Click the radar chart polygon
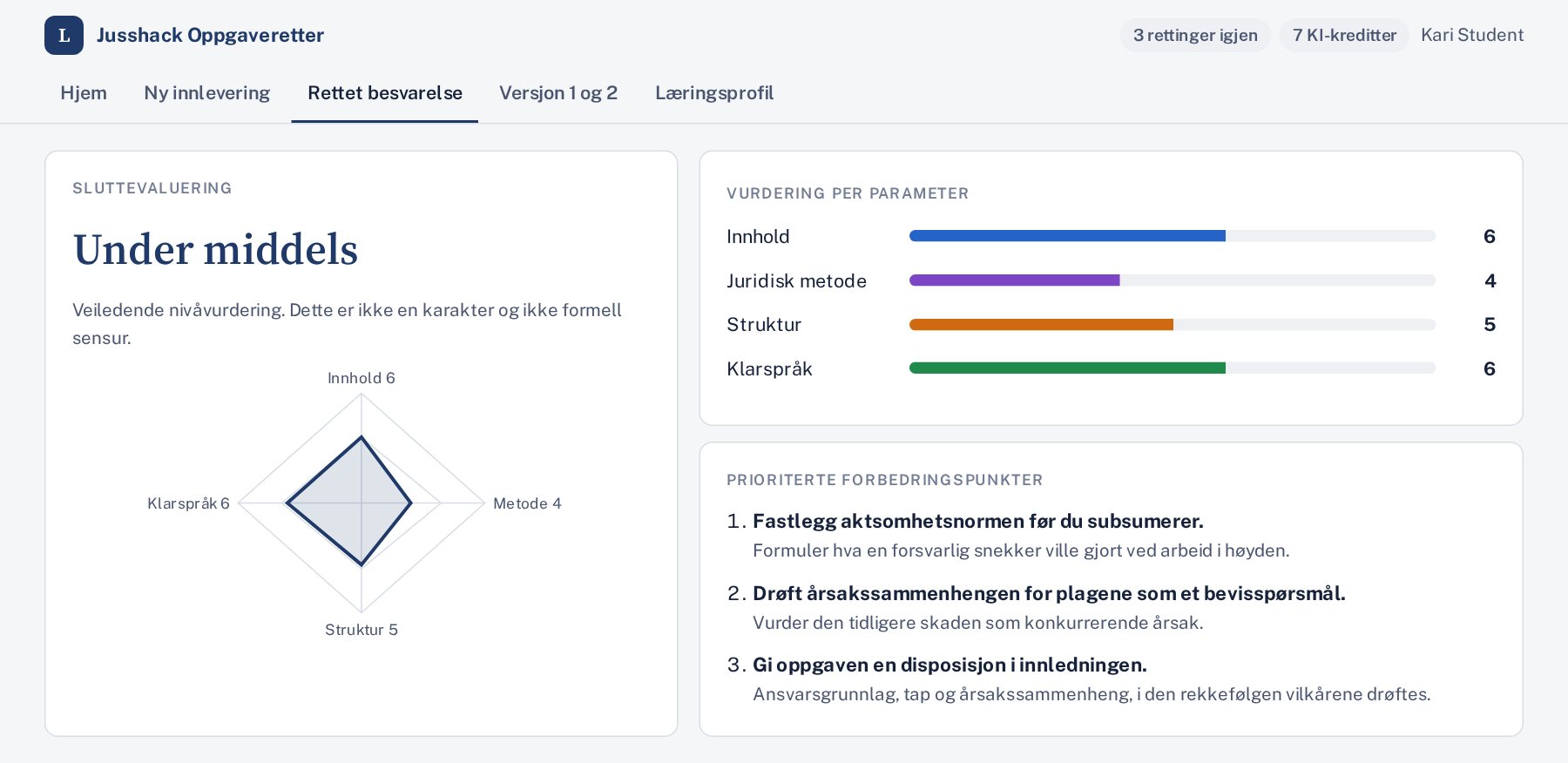Image resolution: width=1568 pixels, height=763 pixels. [348, 503]
